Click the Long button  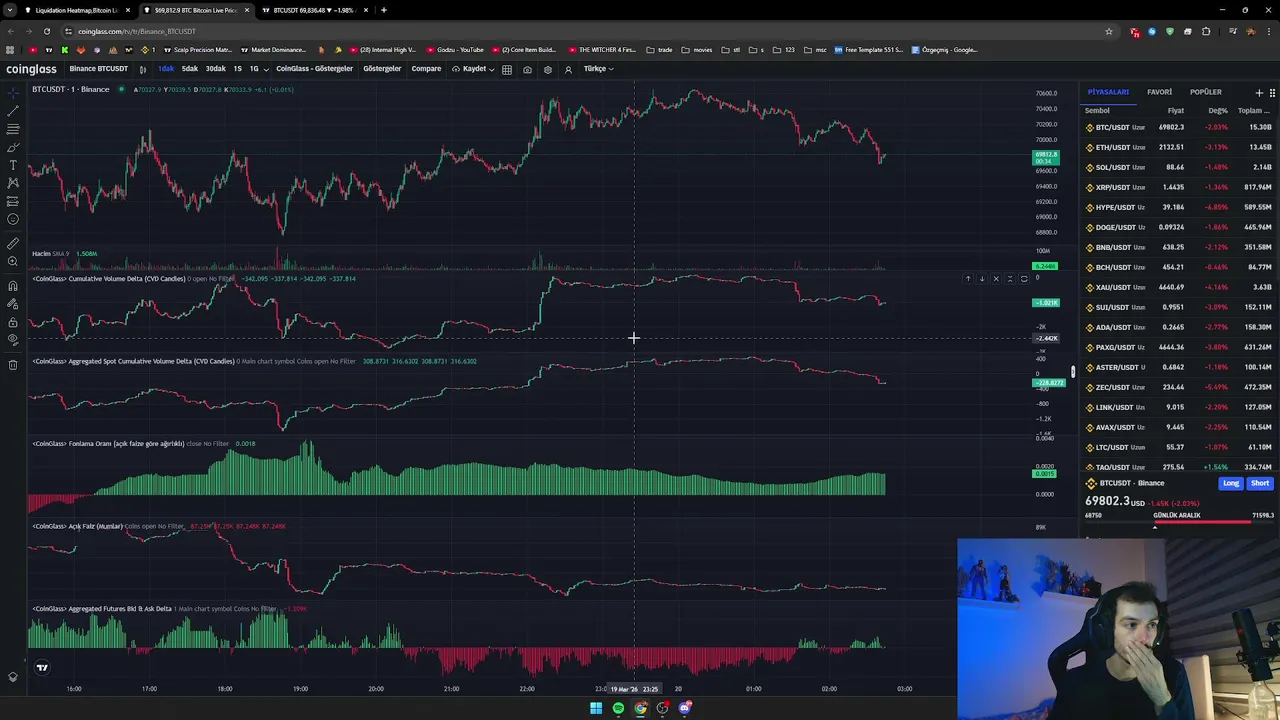tap(1230, 484)
